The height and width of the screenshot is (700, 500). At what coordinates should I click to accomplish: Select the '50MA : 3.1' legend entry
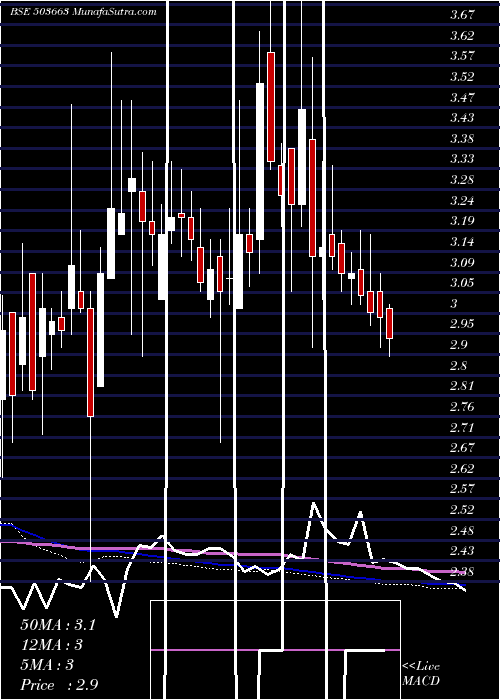pyautogui.click(x=58, y=625)
